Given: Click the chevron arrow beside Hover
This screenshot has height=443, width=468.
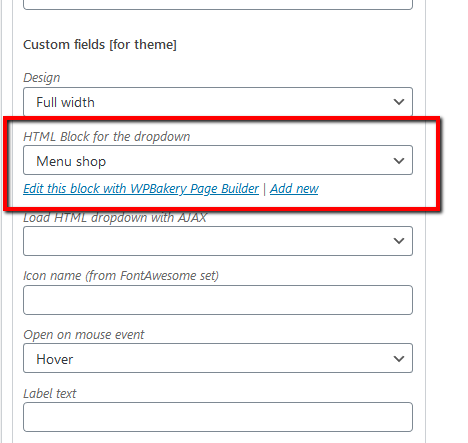Looking at the screenshot, I should click(x=399, y=359).
